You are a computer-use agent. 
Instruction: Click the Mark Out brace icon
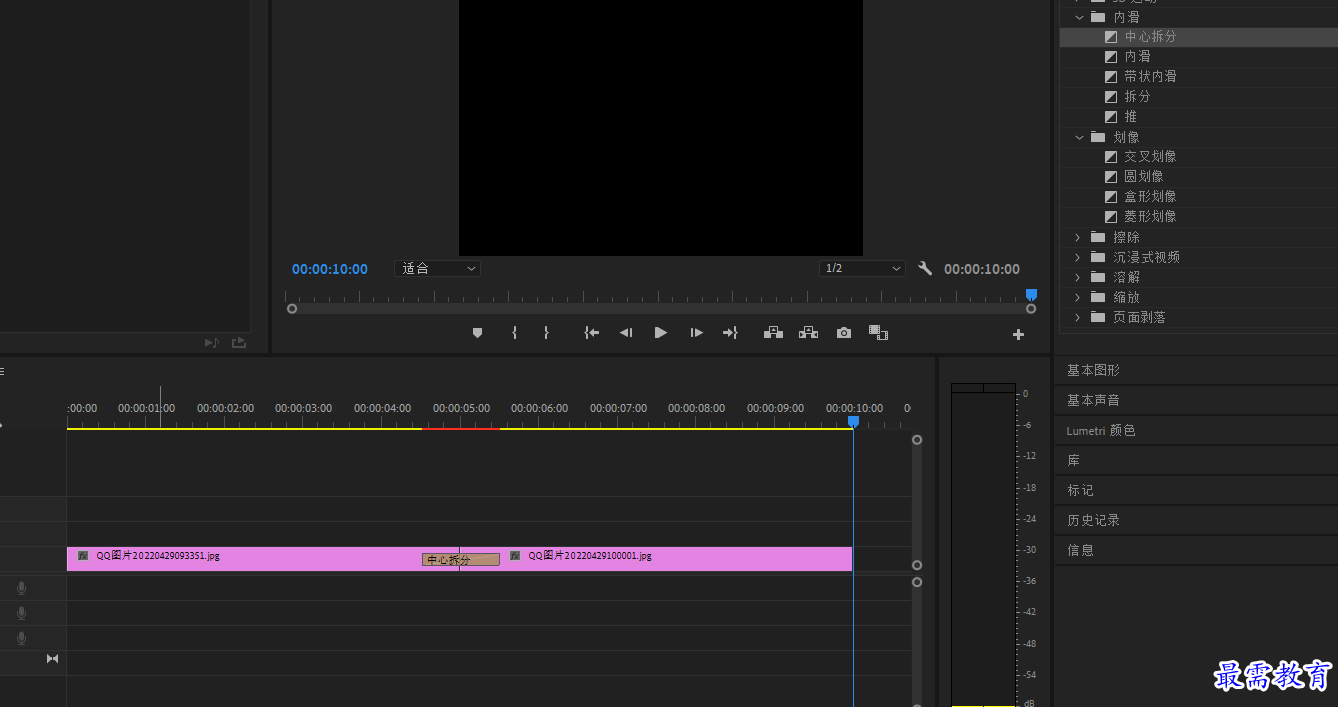(546, 333)
